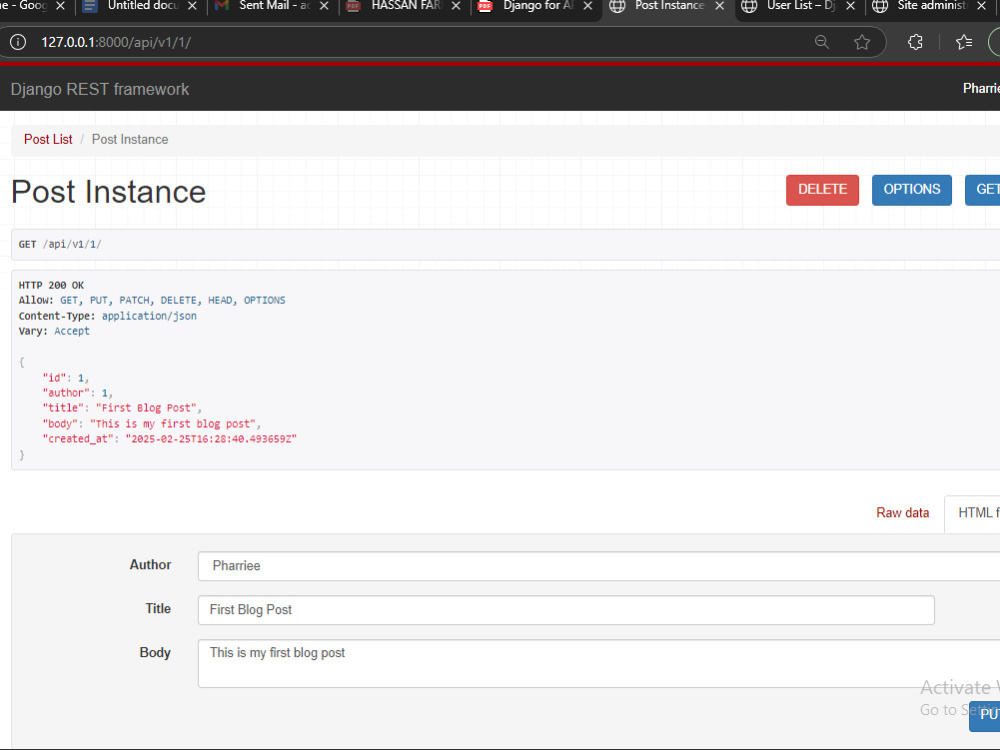Close the Django for API PDF tab
Viewport: 1000px width, 750px height.
tap(587, 6)
